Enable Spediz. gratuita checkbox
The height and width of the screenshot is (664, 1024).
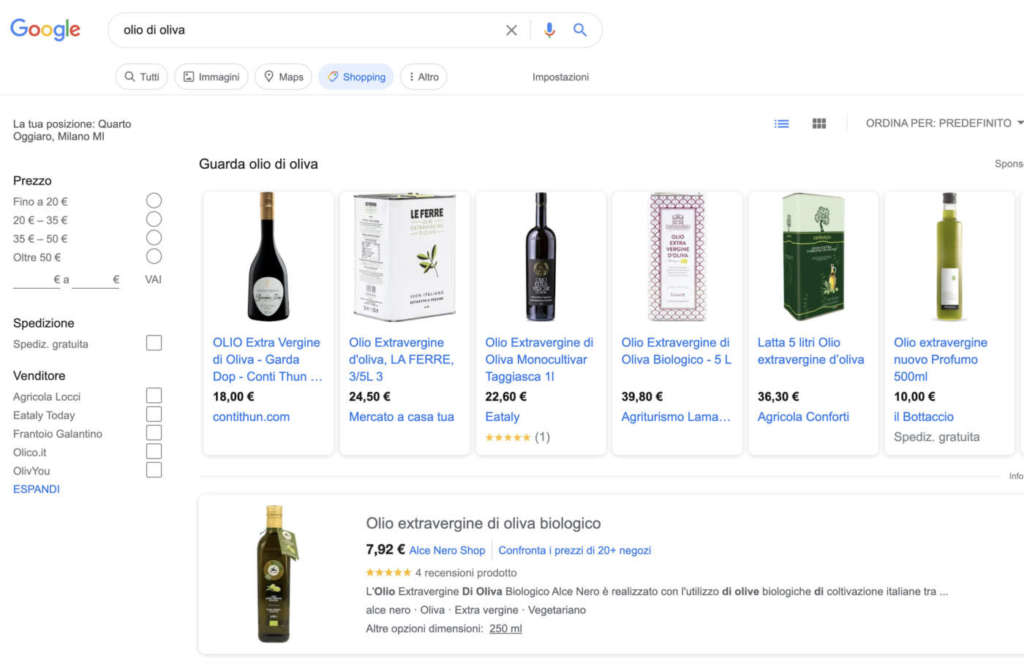point(153,343)
